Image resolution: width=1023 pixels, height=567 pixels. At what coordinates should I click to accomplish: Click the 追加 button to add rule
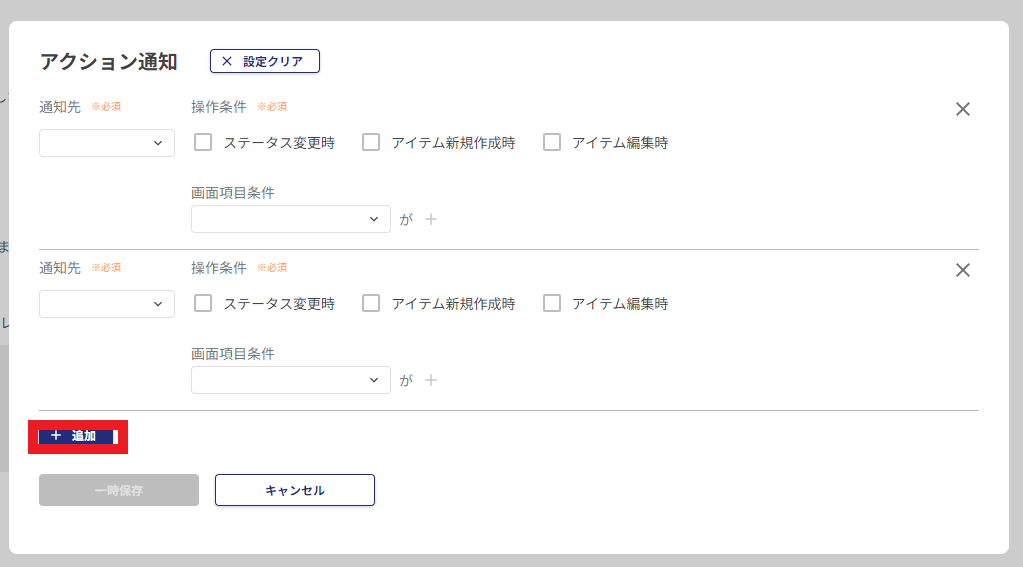78,436
